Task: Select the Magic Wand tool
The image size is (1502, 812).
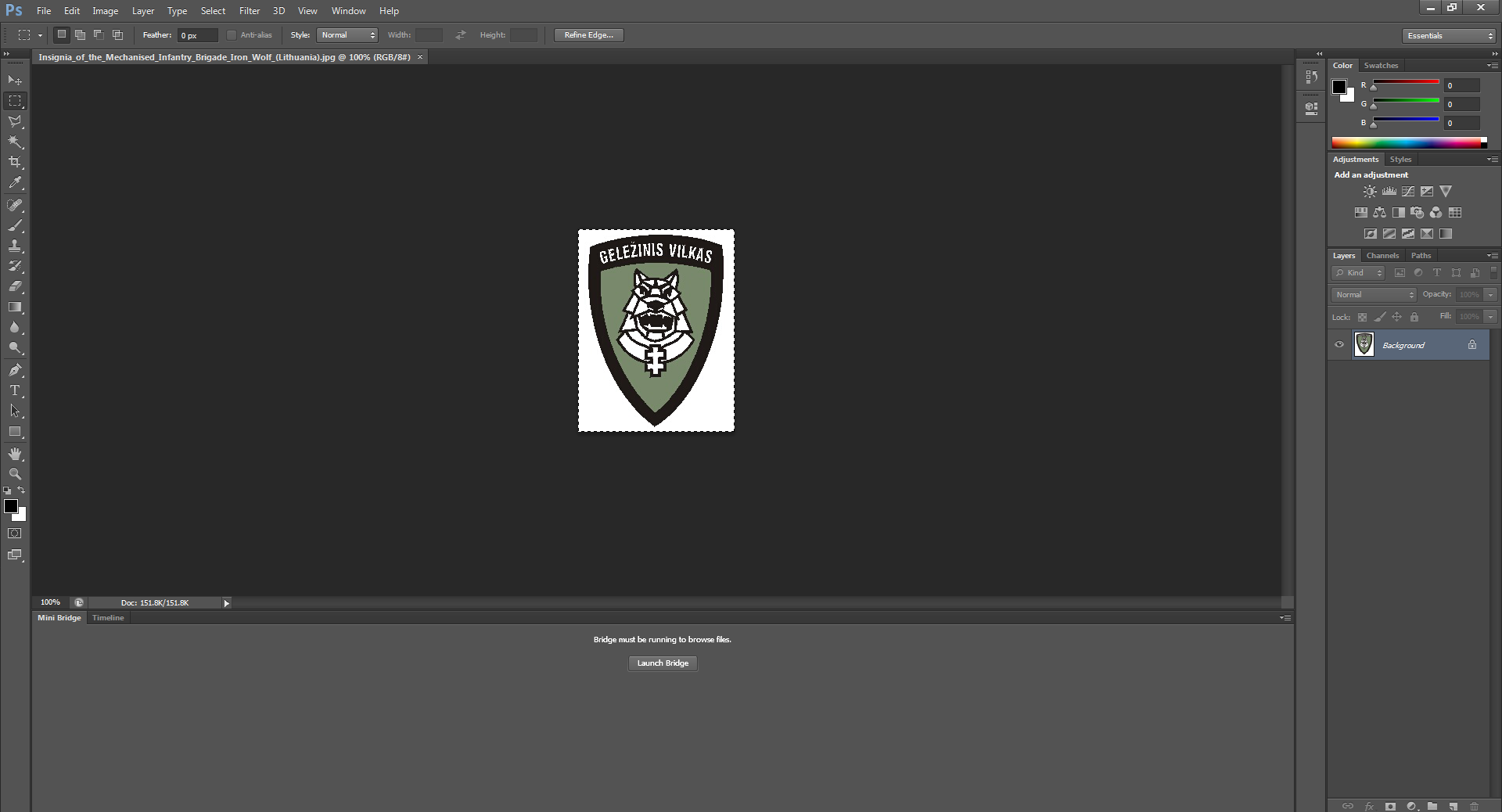Action: pyautogui.click(x=15, y=142)
